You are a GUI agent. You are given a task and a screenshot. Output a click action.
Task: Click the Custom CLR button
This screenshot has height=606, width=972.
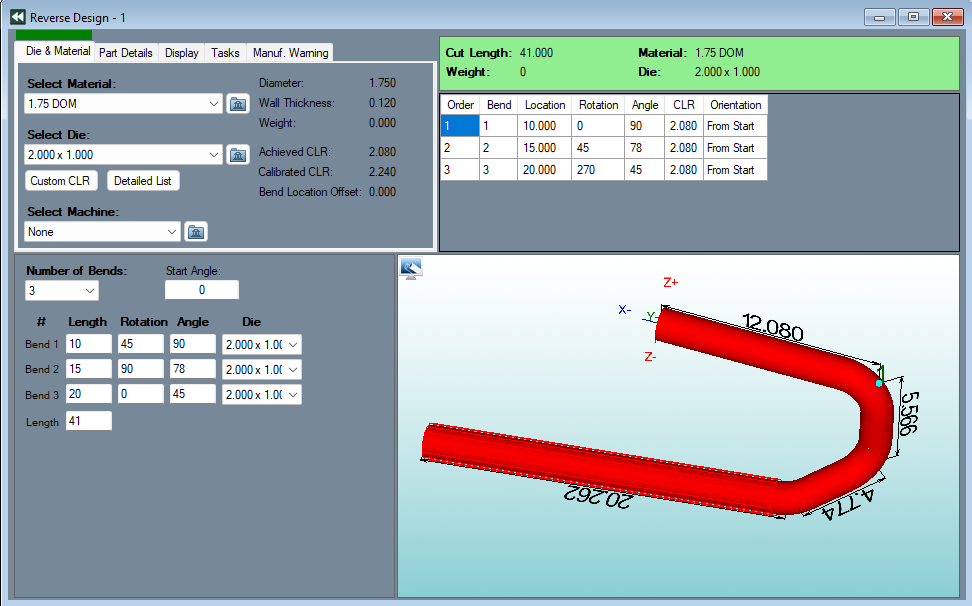click(60, 181)
